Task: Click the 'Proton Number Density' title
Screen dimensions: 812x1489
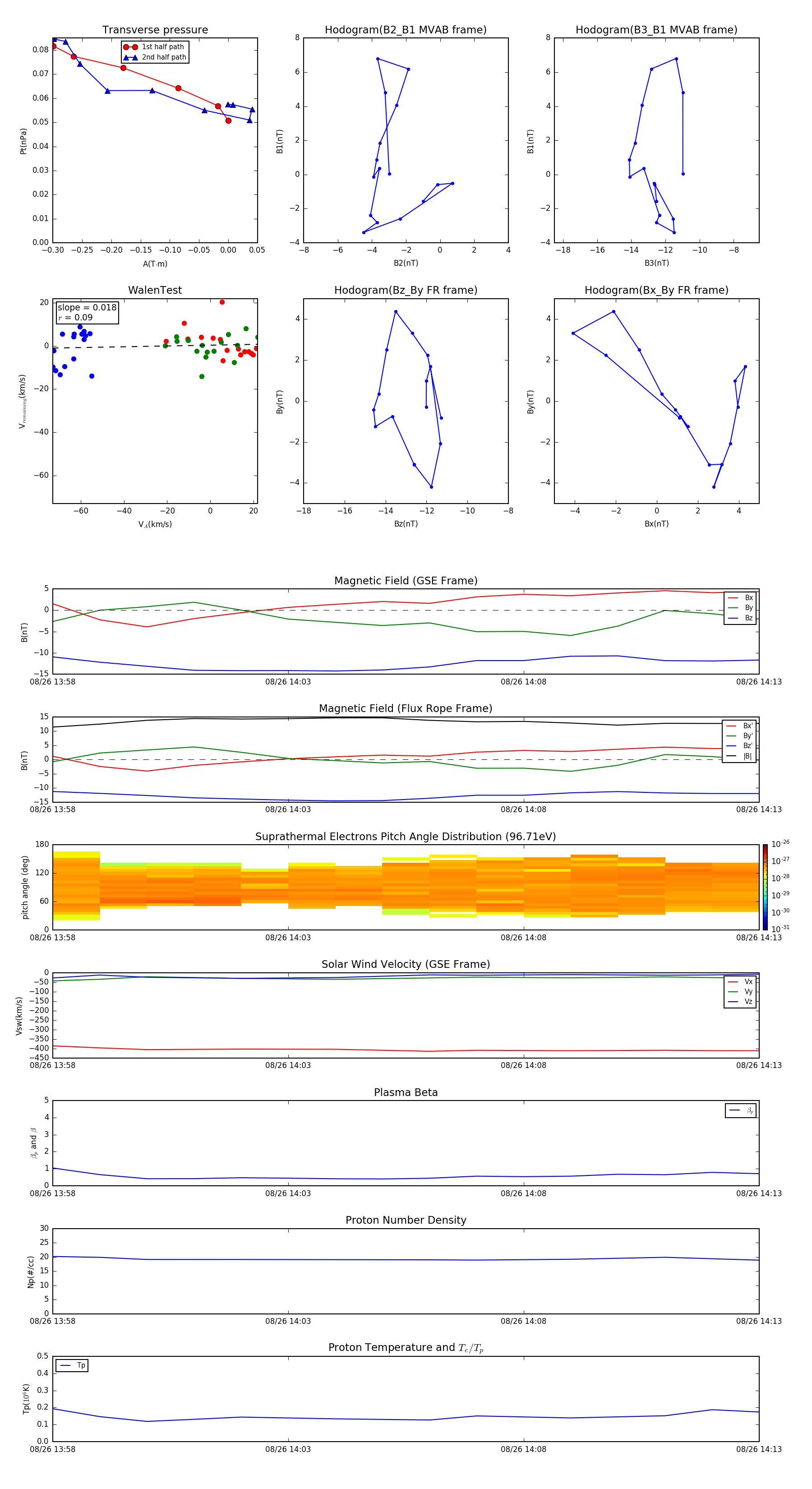Action: coord(406,1220)
